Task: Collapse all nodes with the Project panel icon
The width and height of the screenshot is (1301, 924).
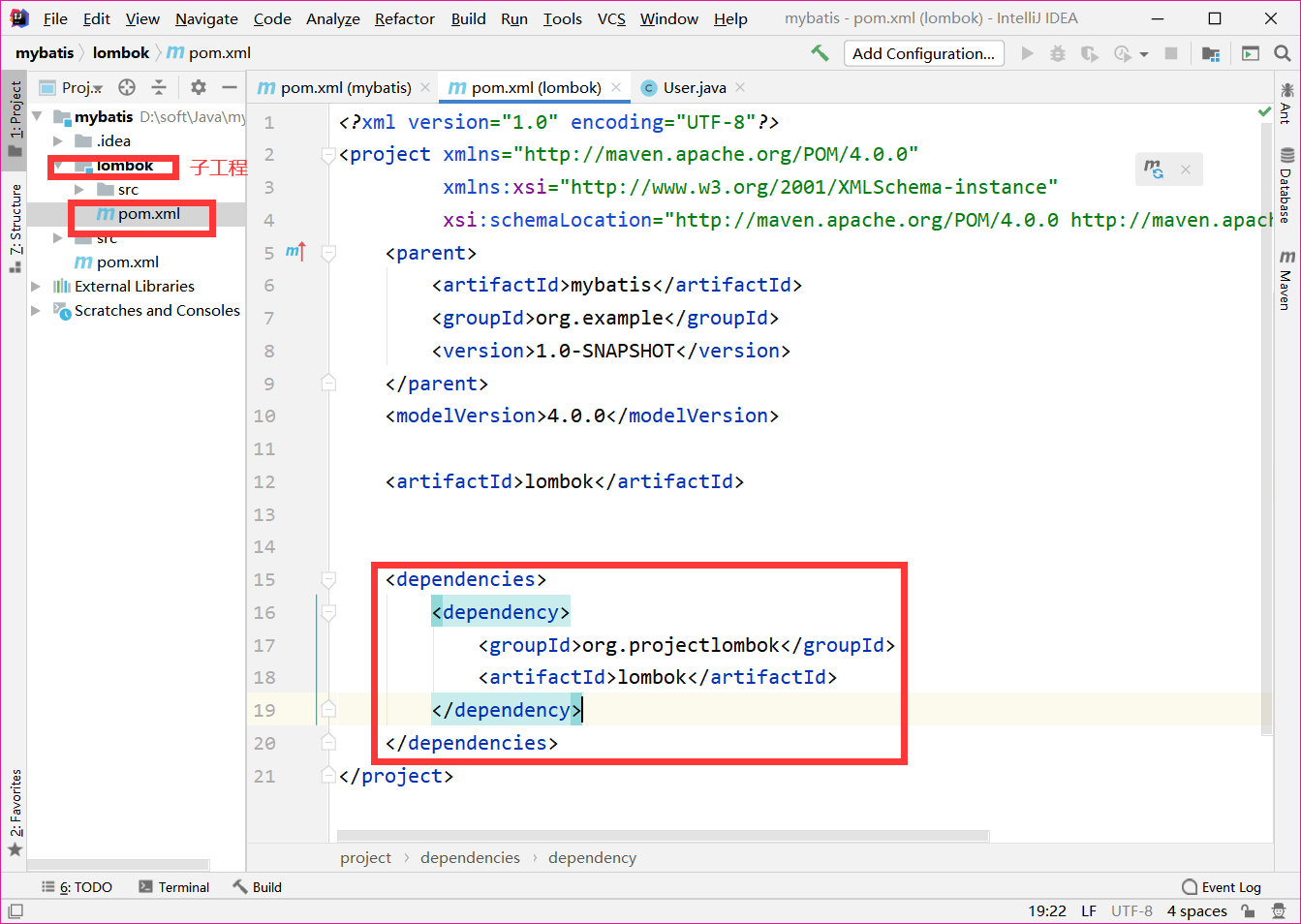Action: click(x=159, y=86)
